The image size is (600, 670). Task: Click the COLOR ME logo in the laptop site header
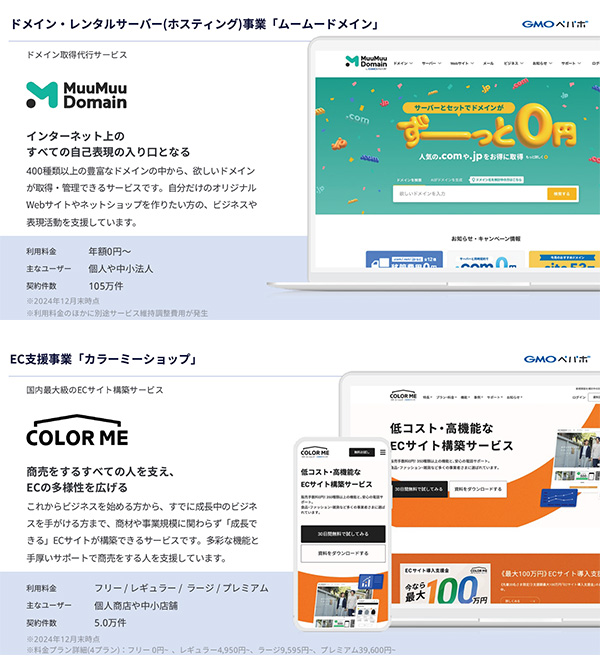pyautogui.click(x=403, y=395)
